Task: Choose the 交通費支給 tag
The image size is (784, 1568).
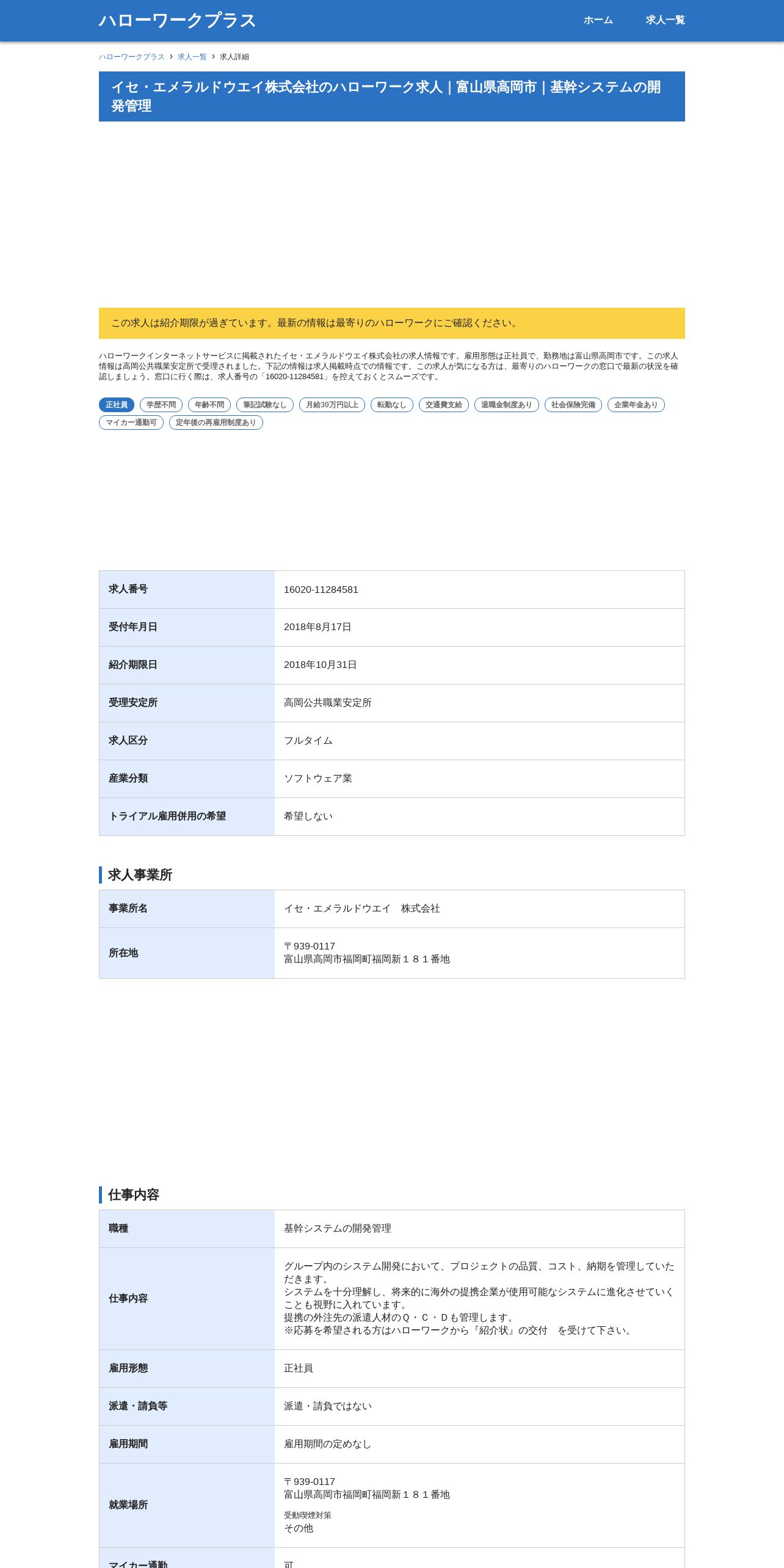Action: coord(444,405)
